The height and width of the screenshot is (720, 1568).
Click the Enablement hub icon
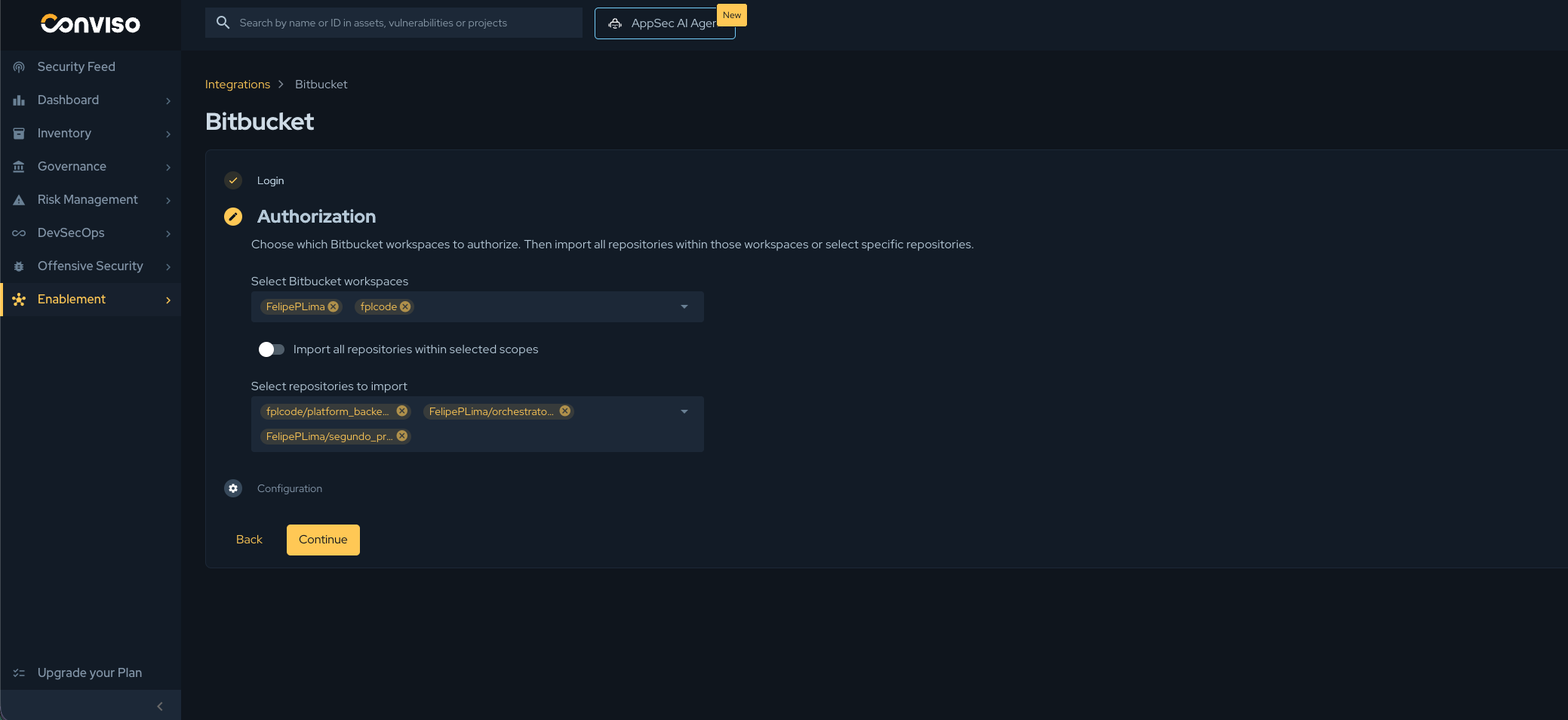[x=19, y=300]
